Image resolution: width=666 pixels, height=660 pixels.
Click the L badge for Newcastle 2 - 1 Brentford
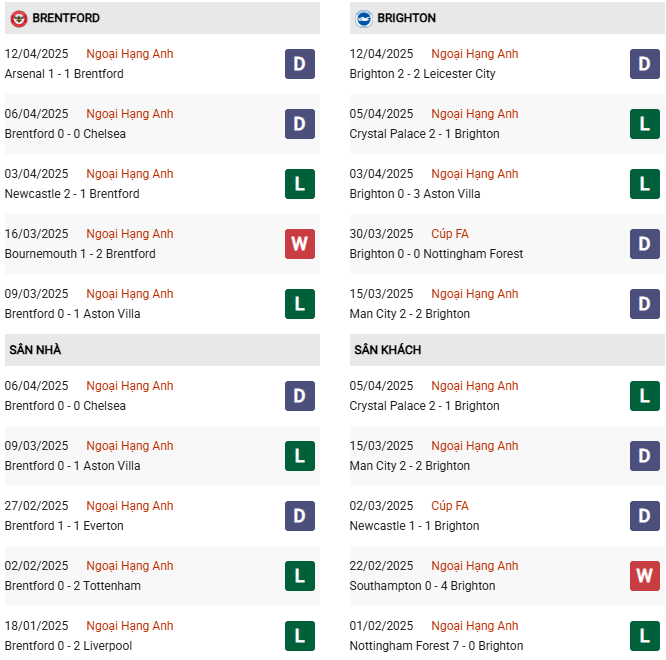coord(300,184)
